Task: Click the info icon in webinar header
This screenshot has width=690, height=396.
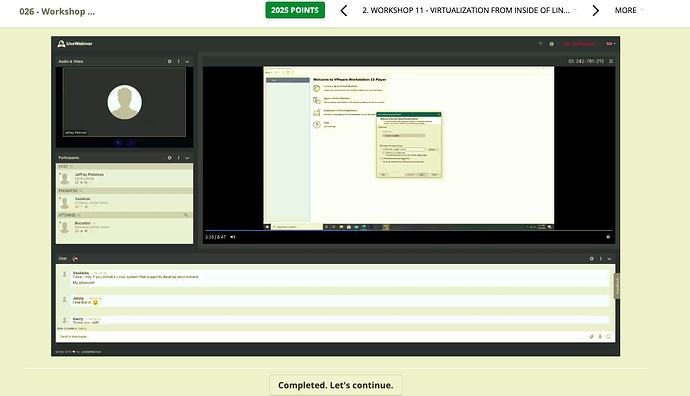Action: click(551, 44)
